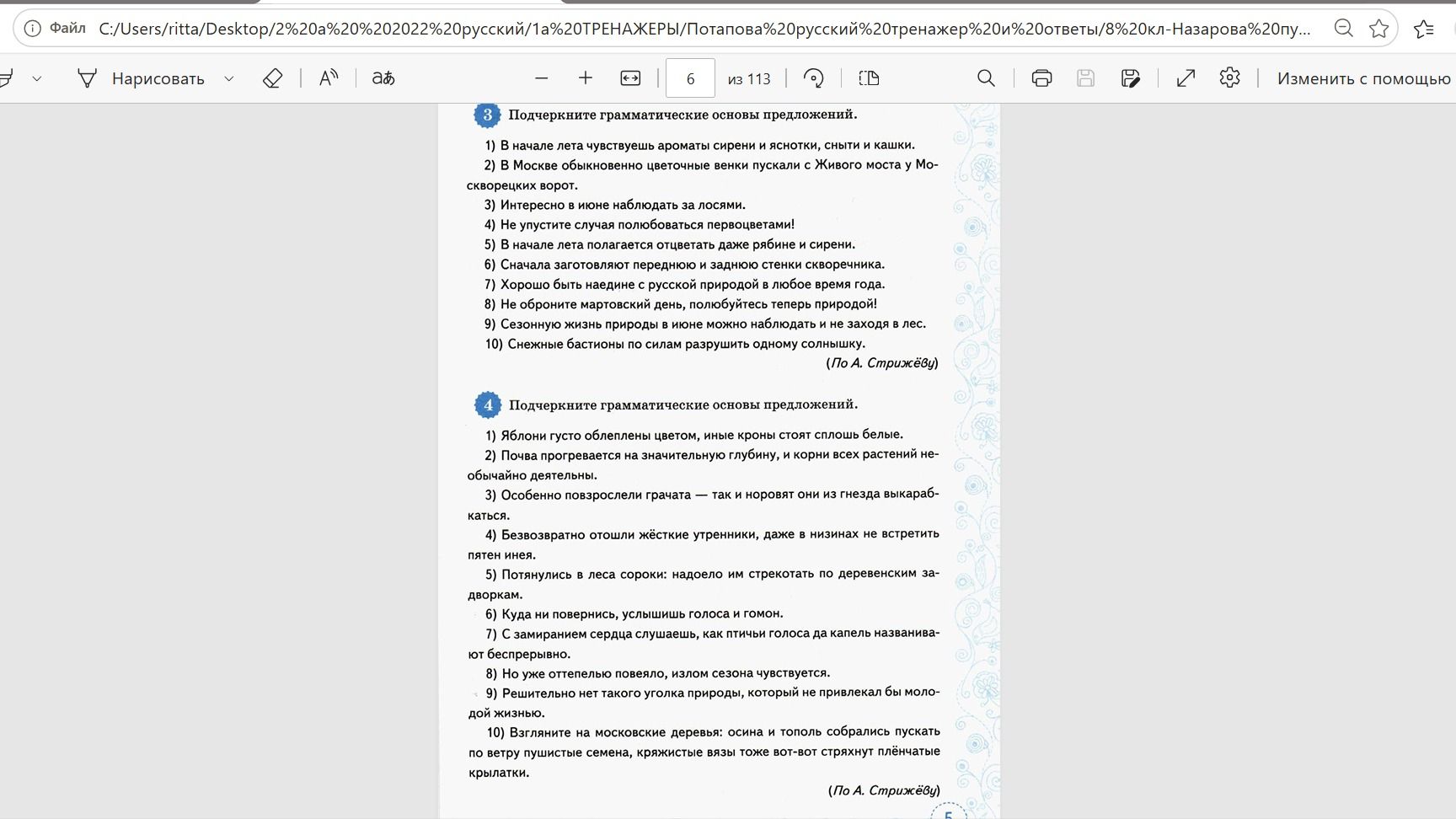
Task: Add this page to favorites with the star
Action: click(1379, 29)
